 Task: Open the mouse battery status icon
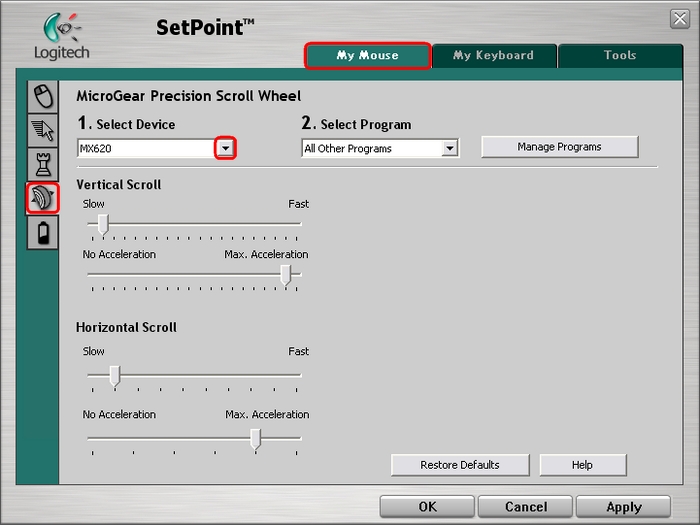point(43,233)
